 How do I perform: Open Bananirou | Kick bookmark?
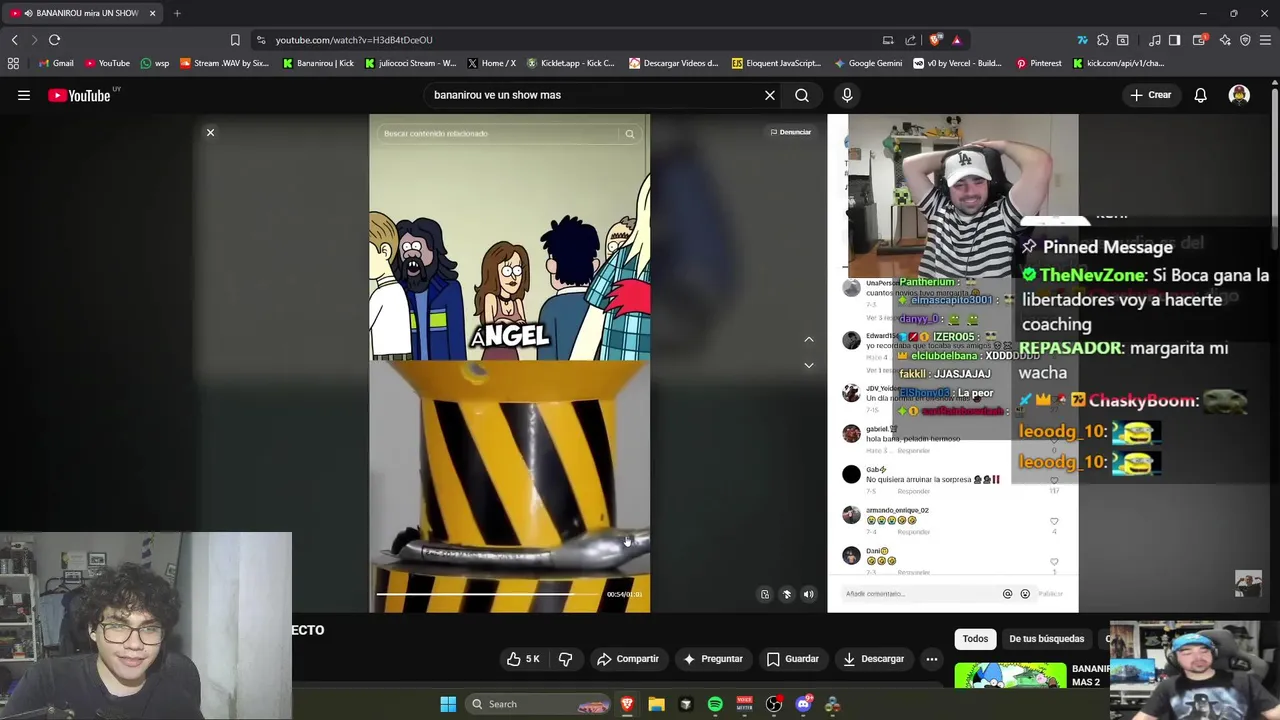tap(318, 63)
